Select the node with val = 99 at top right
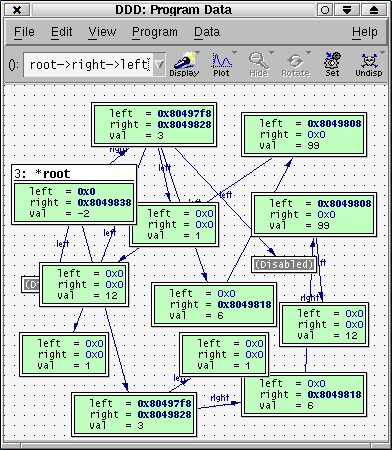 [304, 134]
